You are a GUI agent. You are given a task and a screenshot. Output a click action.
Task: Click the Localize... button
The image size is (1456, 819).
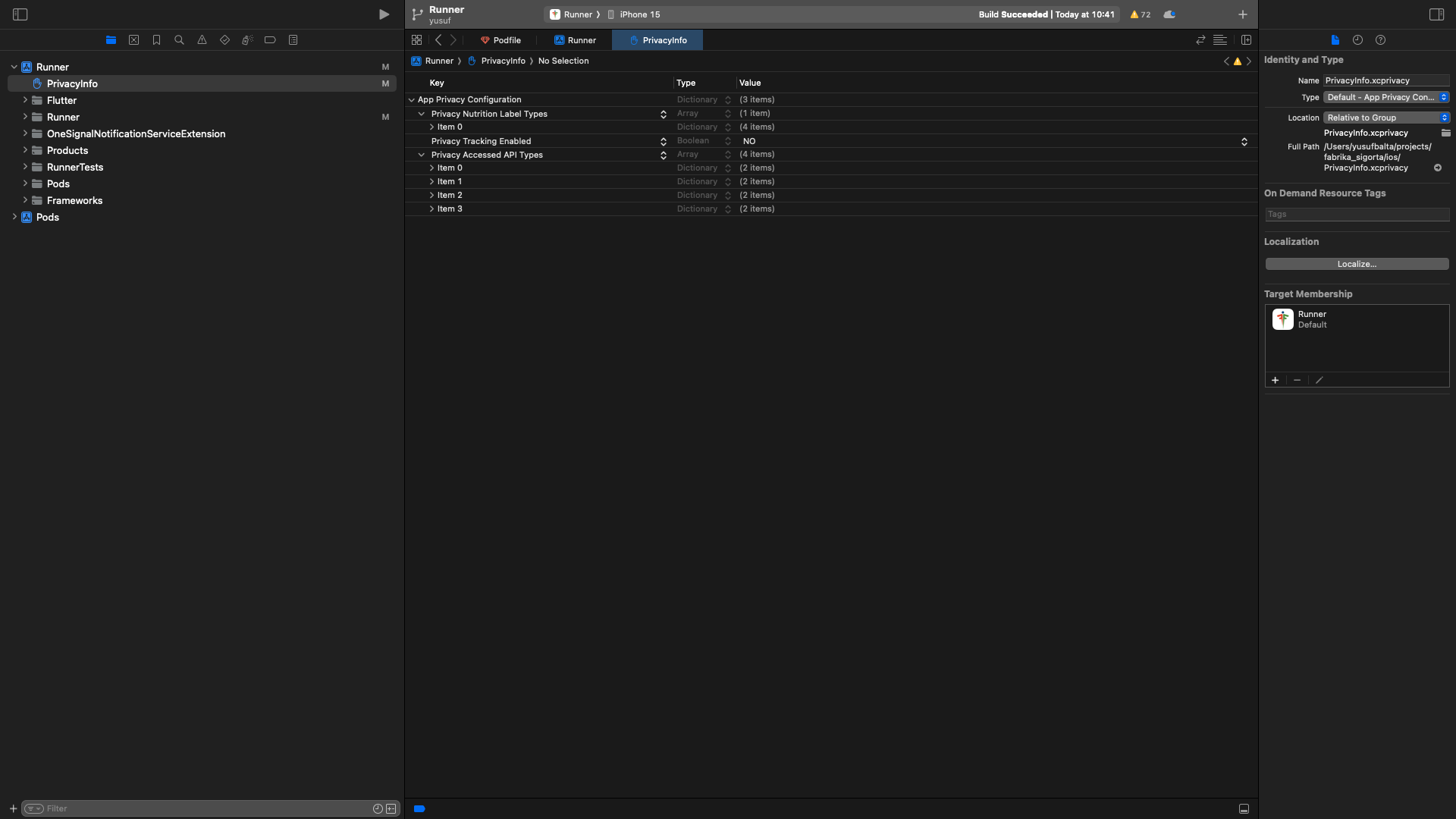pos(1356,264)
